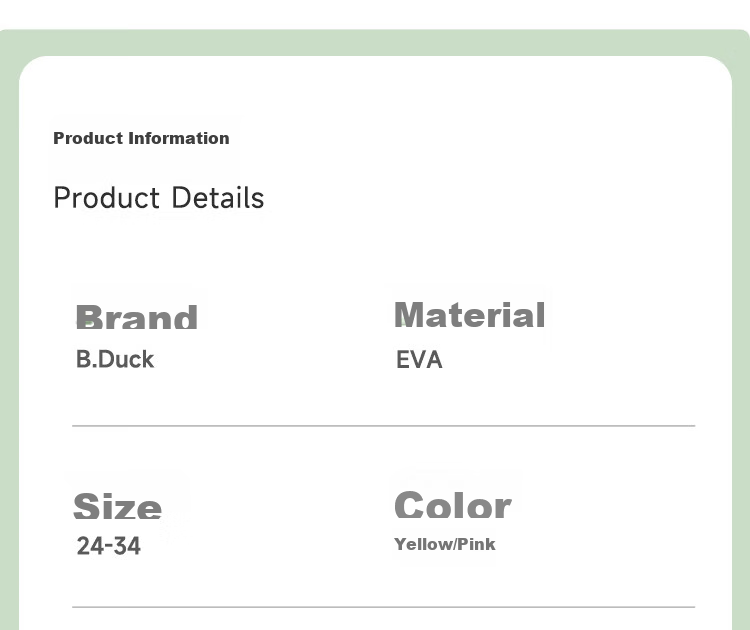Select the 24-34 size value
750x630 pixels.
pyautogui.click(x=109, y=546)
